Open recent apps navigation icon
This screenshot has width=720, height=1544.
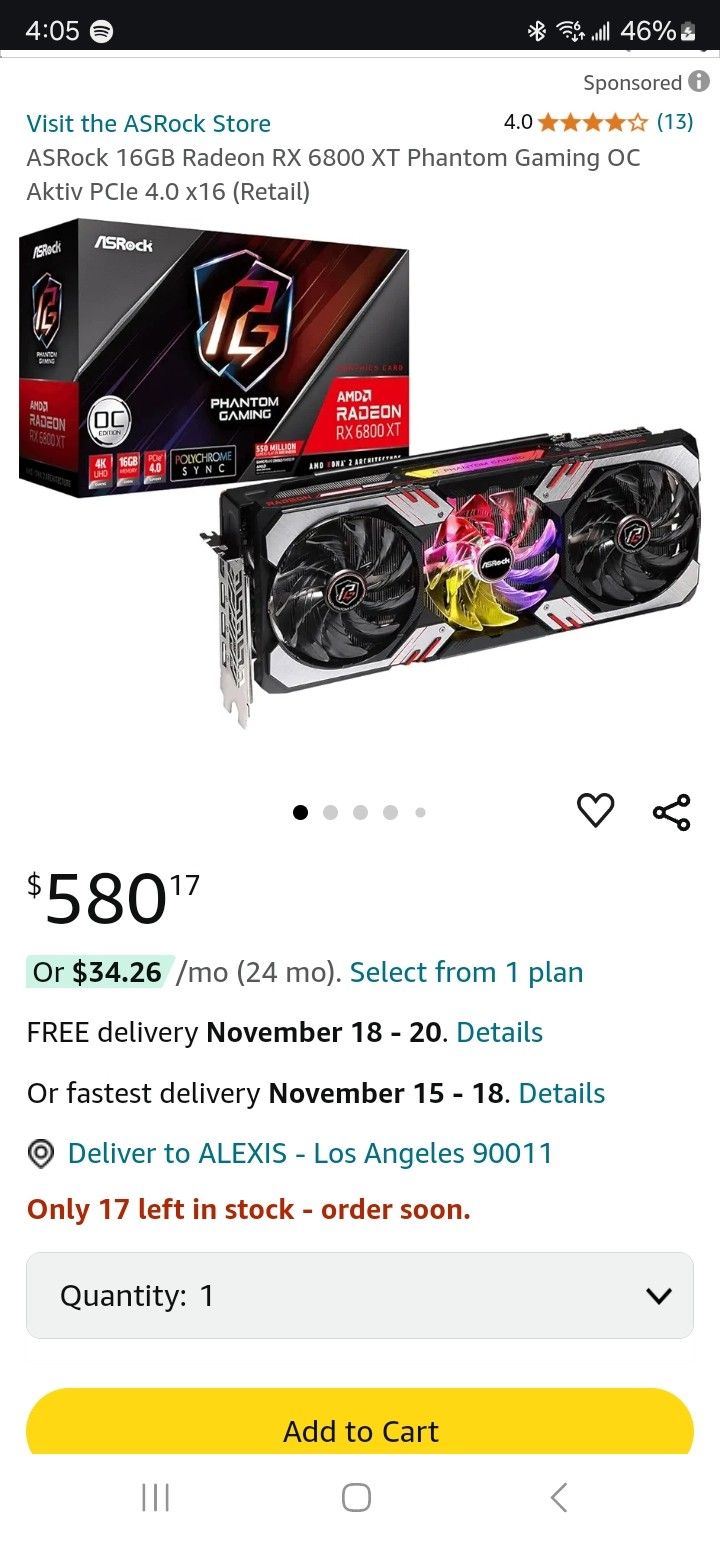tap(155, 1497)
